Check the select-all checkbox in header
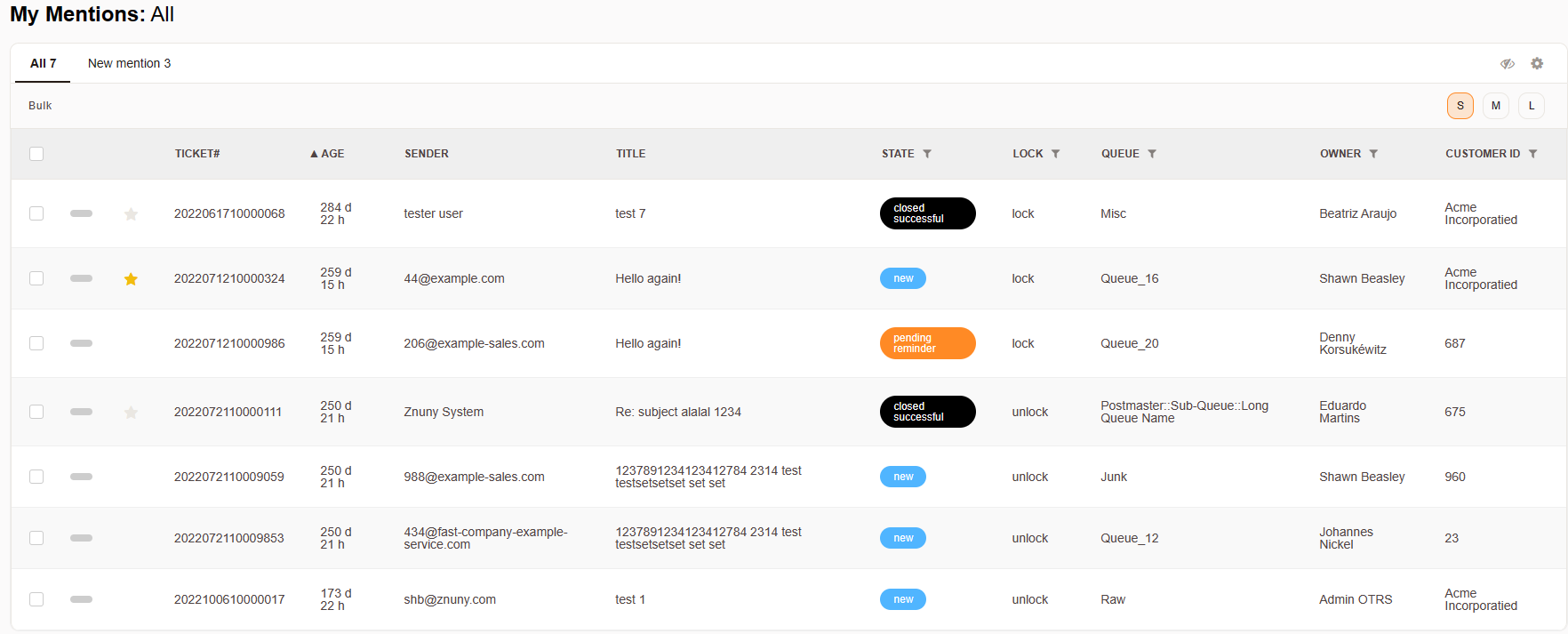Viewport: 1568px width, 634px height. [x=36, y=154]
